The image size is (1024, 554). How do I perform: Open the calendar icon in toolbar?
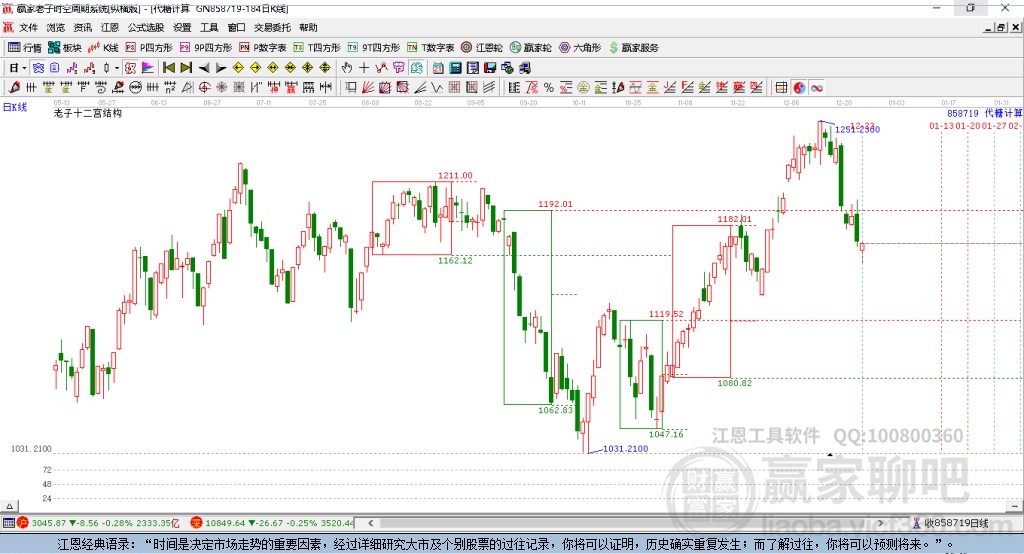438,68
